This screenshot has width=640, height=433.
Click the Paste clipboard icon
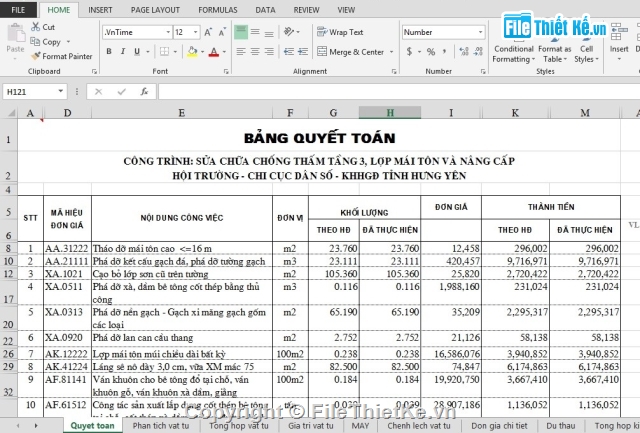[x=16, y=33]
